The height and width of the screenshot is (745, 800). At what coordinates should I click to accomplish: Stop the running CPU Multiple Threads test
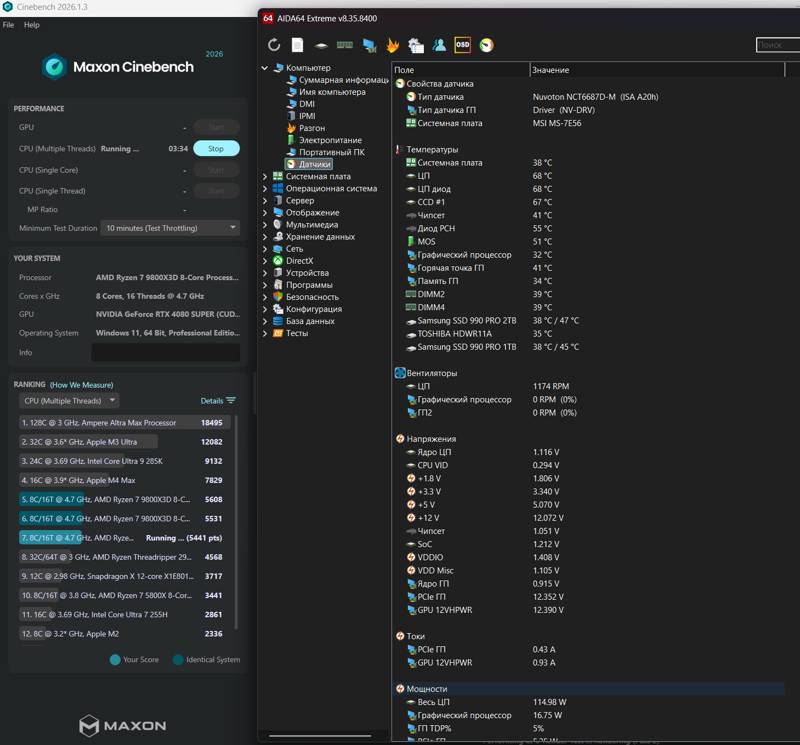[x=216, y=148]
